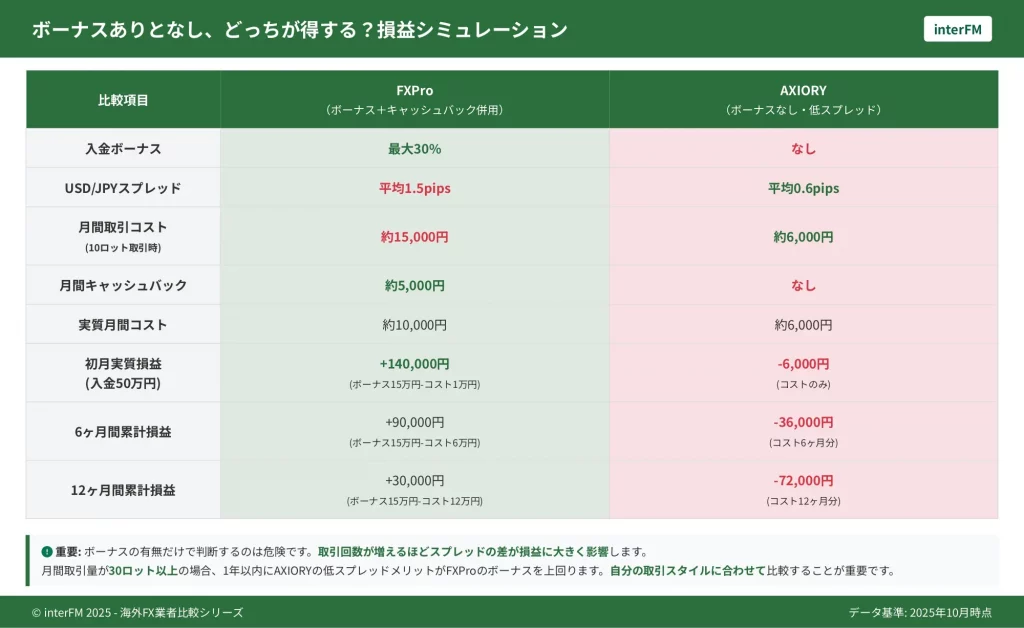Select the 最大30% bonus value

pyautogui.click(x=414, y=149)
